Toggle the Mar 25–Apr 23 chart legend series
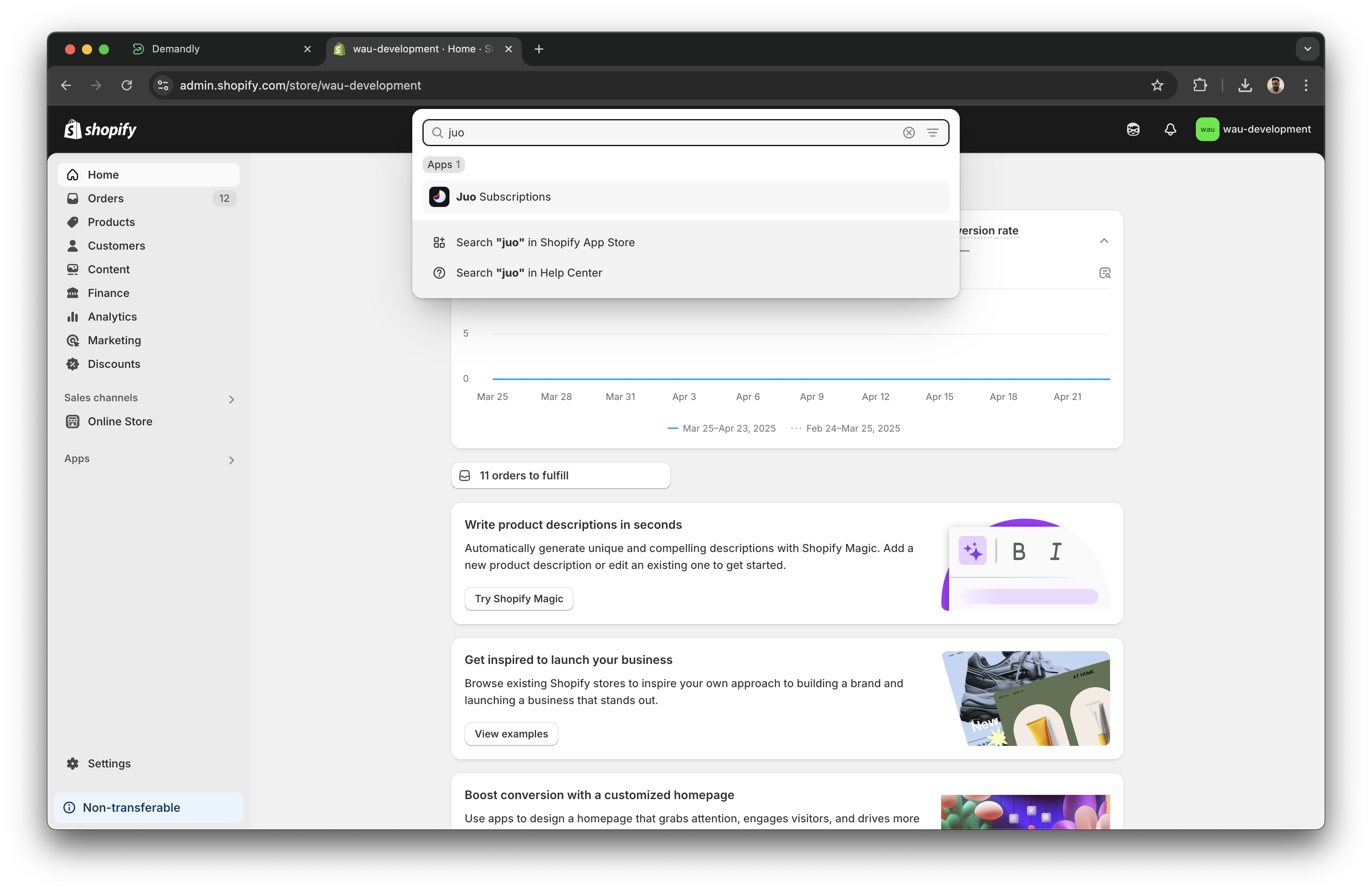Viewport: 1372px width, 892px height. 721,428
